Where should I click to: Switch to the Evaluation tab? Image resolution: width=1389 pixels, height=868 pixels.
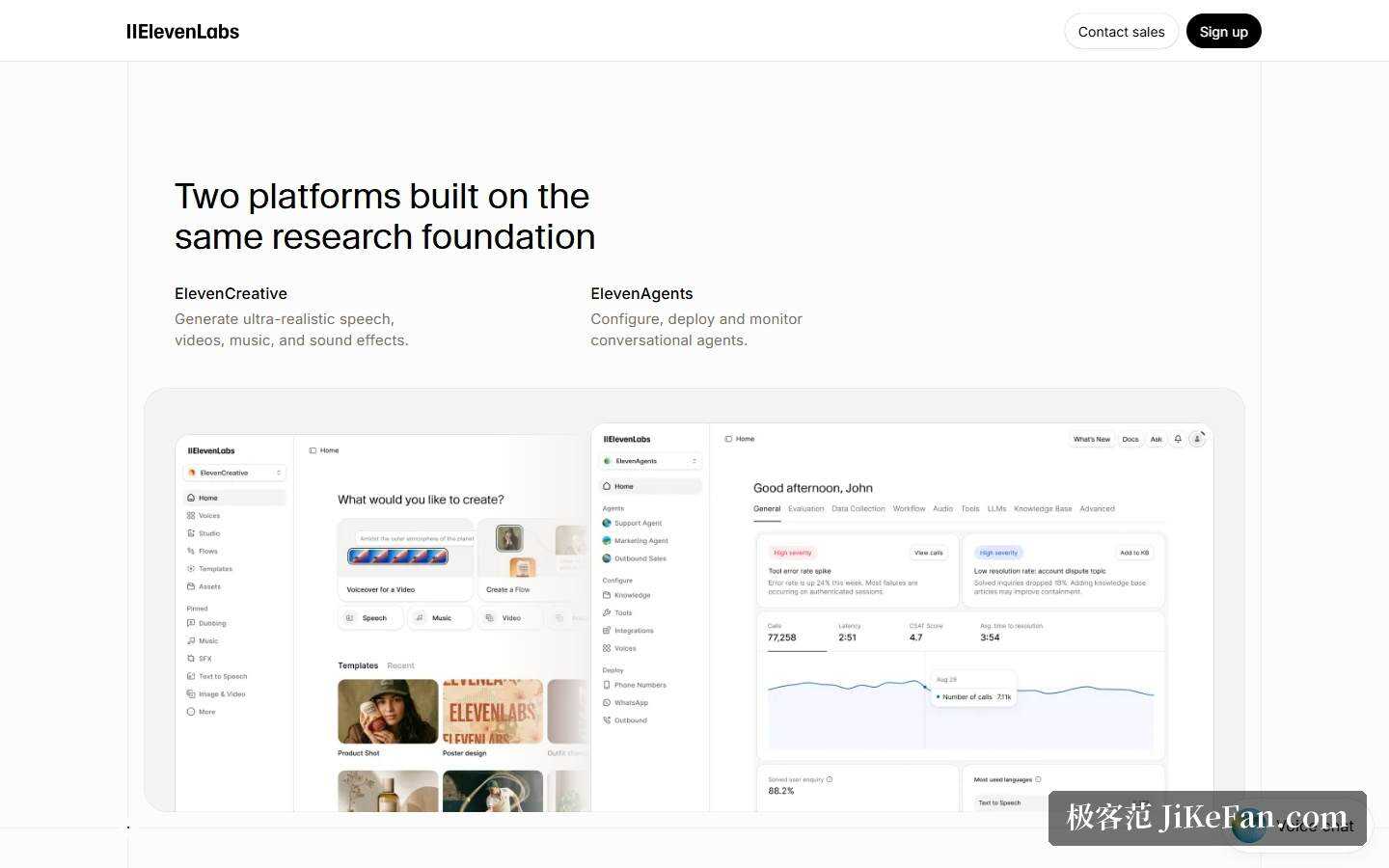[806, 508]
